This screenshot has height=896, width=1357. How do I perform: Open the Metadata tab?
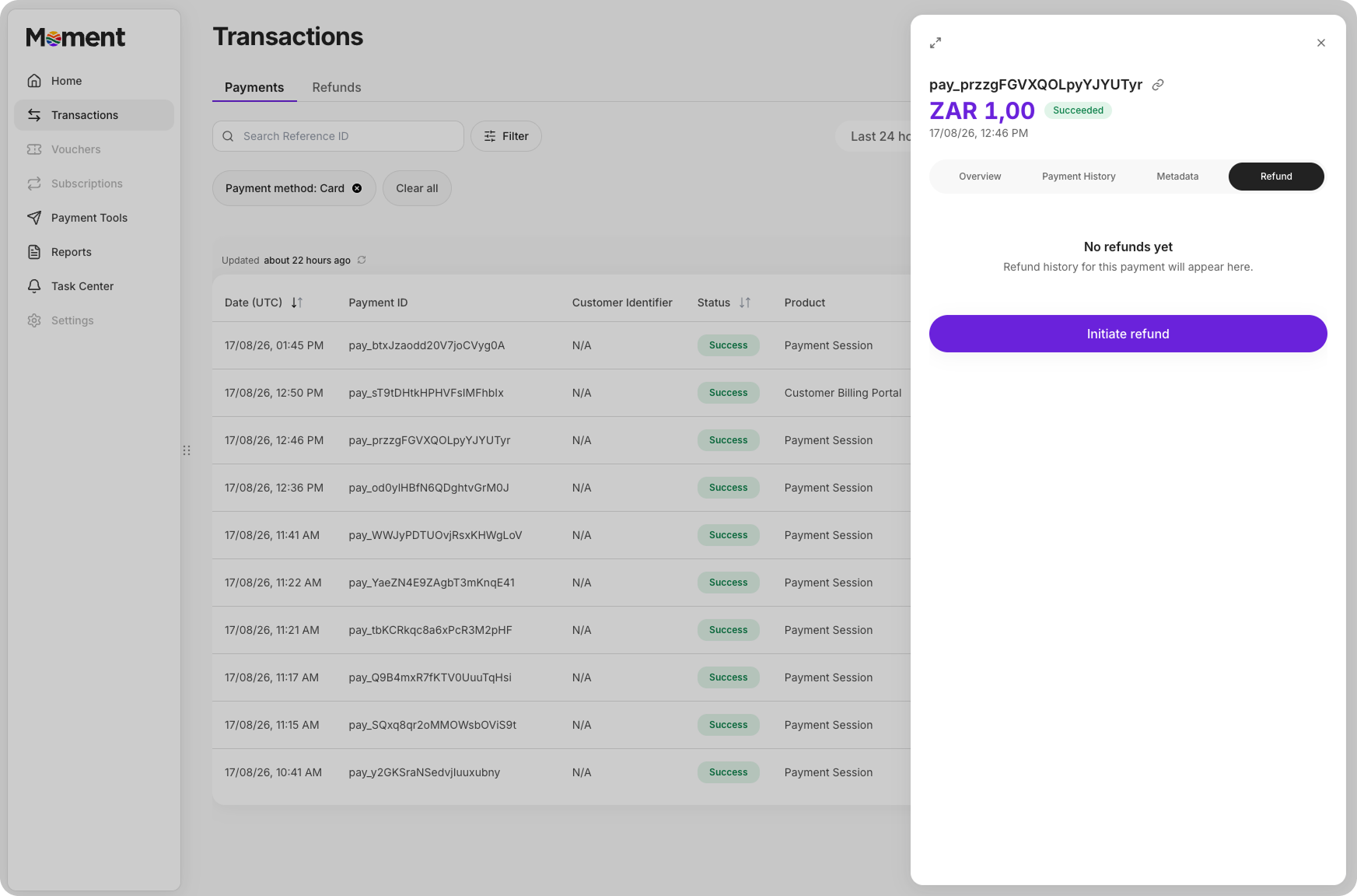[1177, 177]
